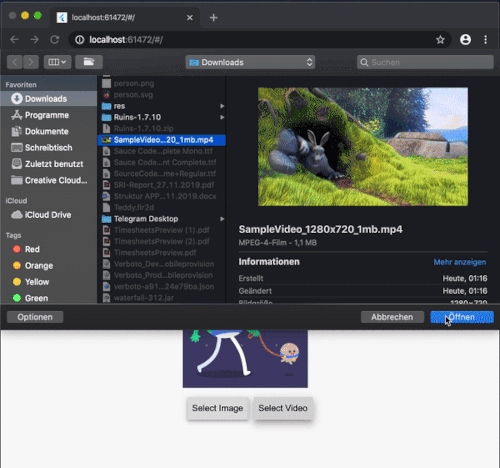Click Select Video button on page
The height and width of the screenshot is (468, 500).
pos(283,408)
